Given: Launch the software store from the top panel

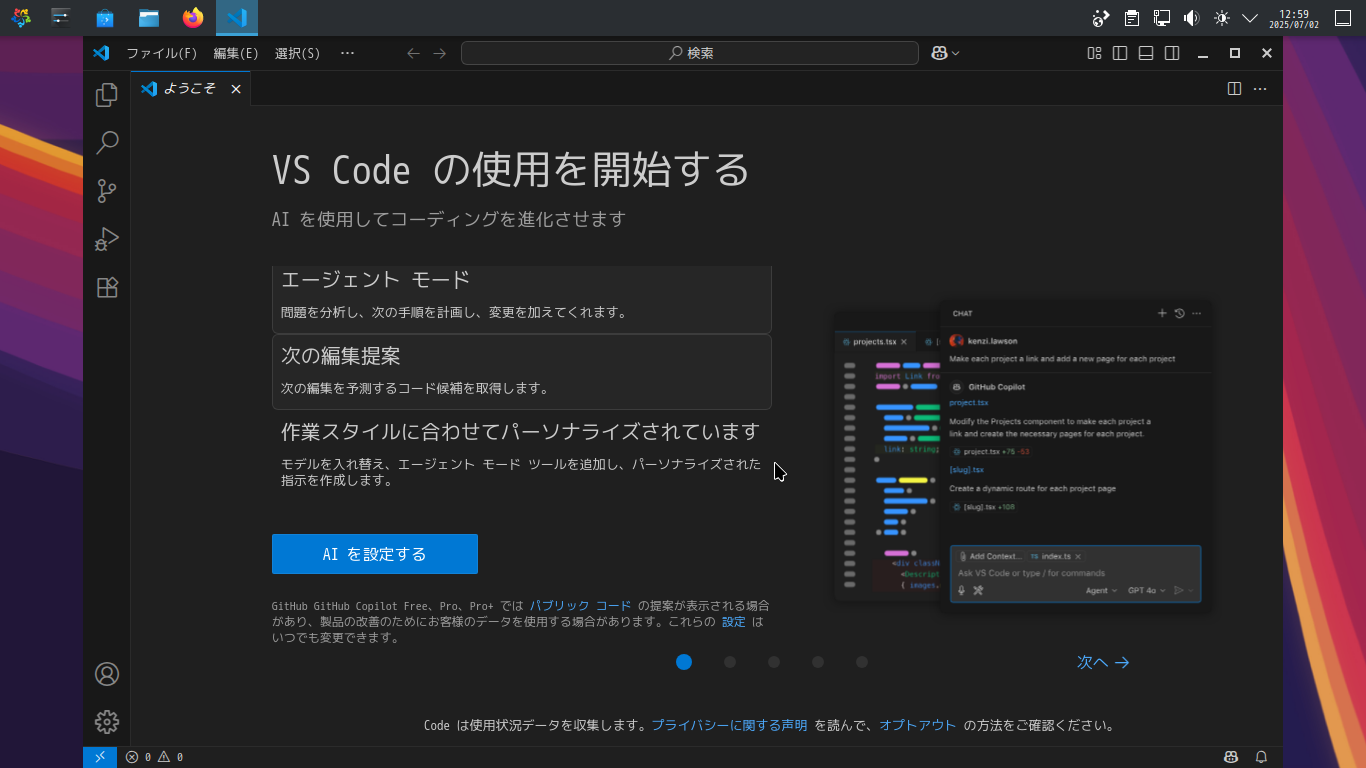Looking at the screenshot, I should click(x=105, y=18).
